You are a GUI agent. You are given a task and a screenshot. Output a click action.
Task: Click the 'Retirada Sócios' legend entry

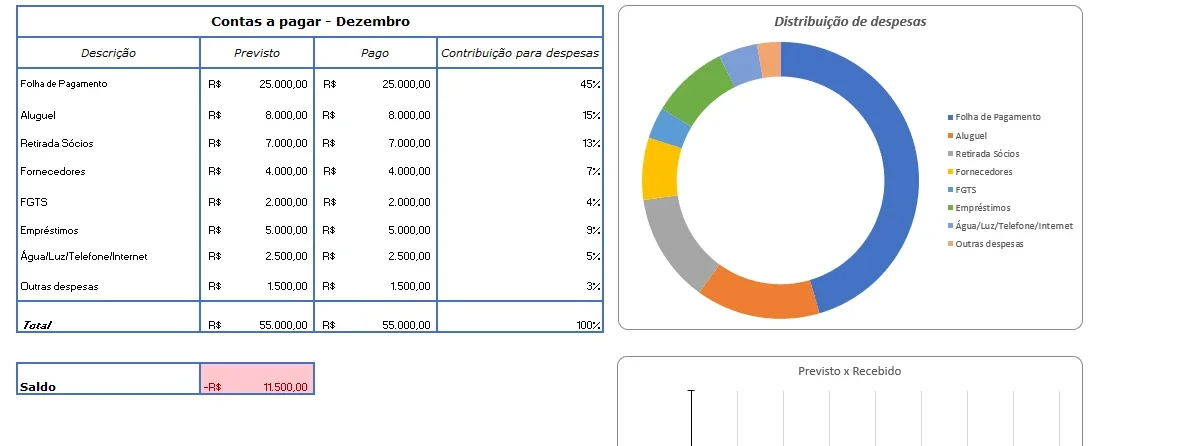coord(983,154)
